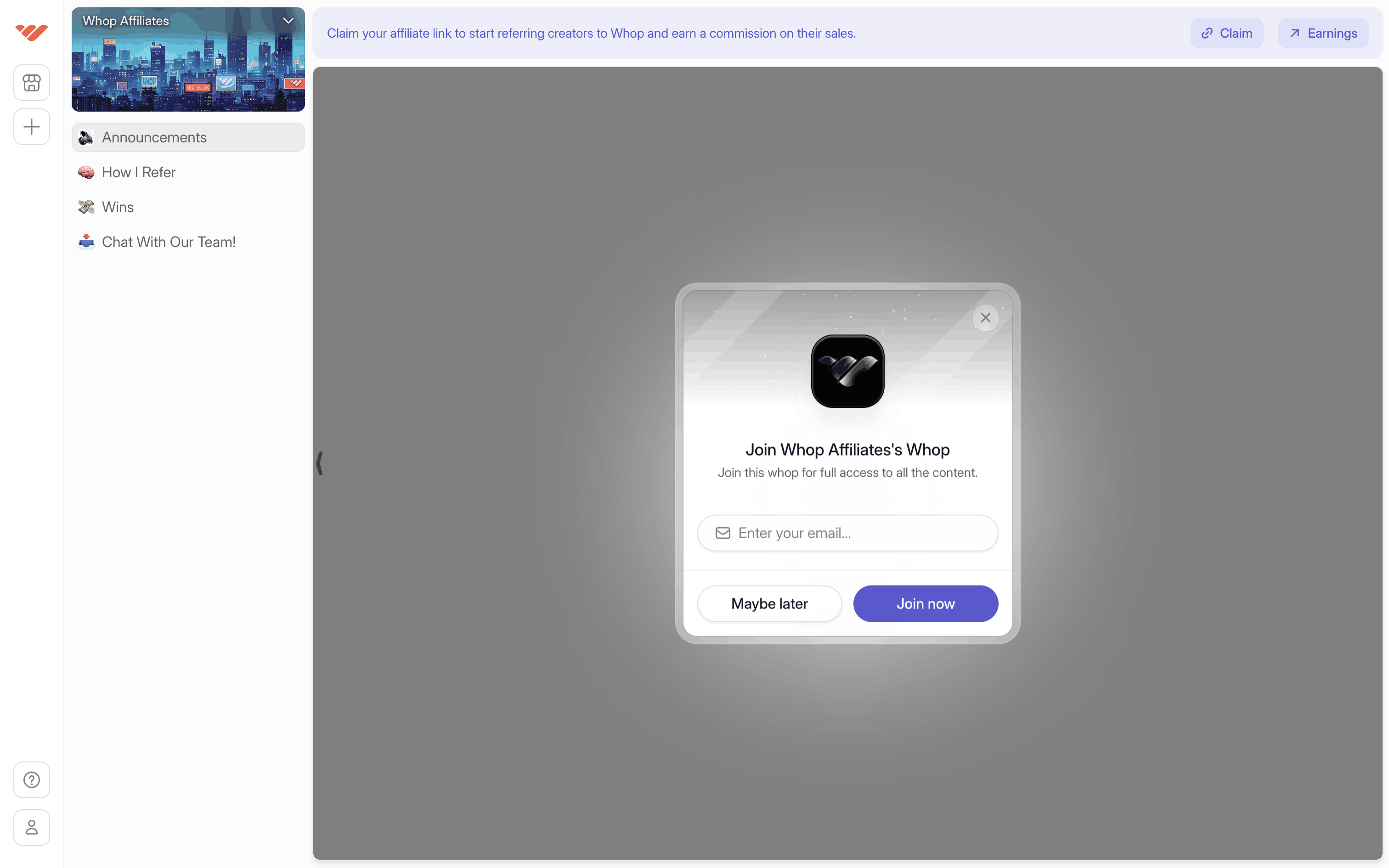
Task: Expand the Whop Affiliates dropdown chevron
Action: [288, 21]
